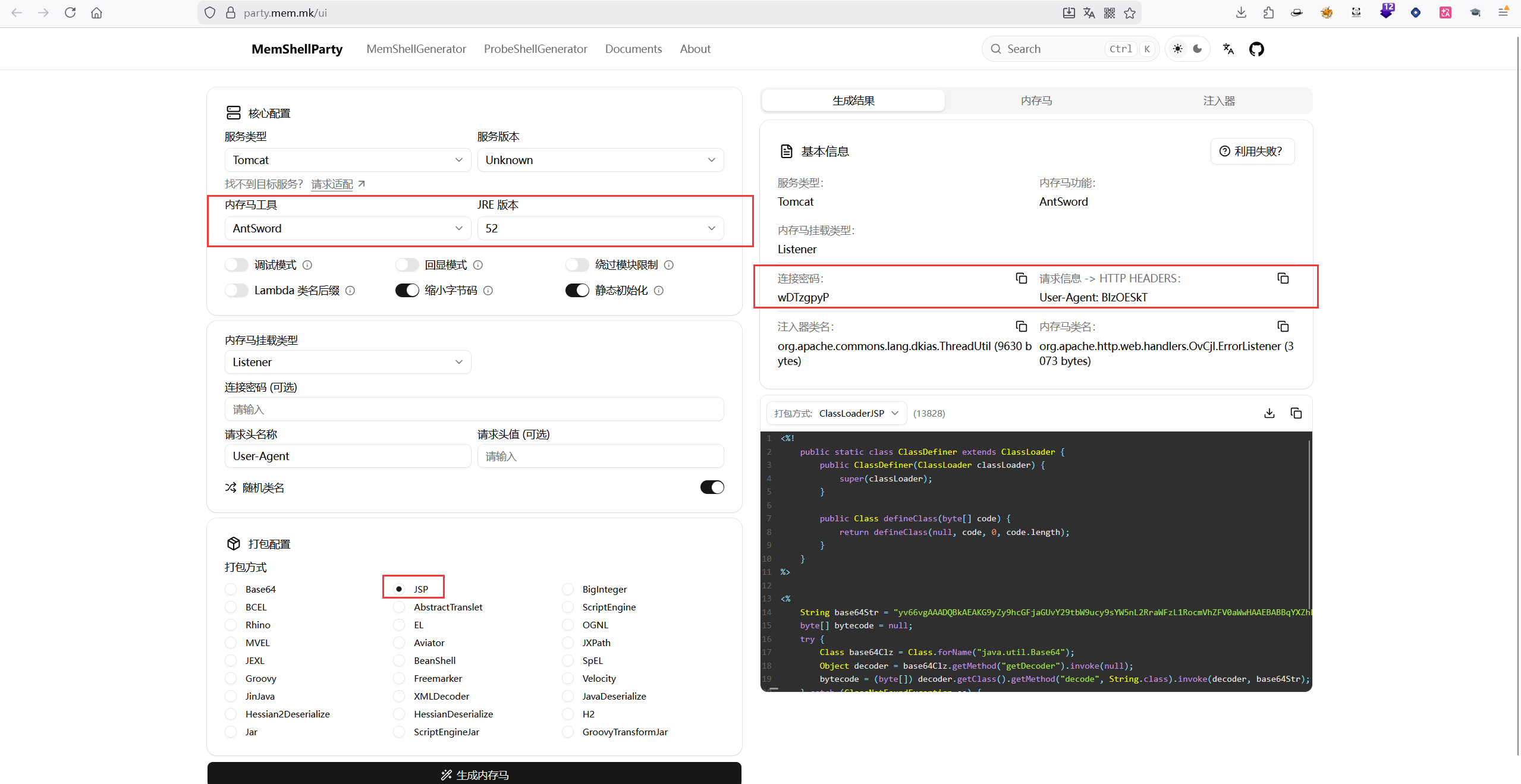Switch to the 内存马 result tab
The width and height of the screenshot is (1521, 784).
(1036, 100)
